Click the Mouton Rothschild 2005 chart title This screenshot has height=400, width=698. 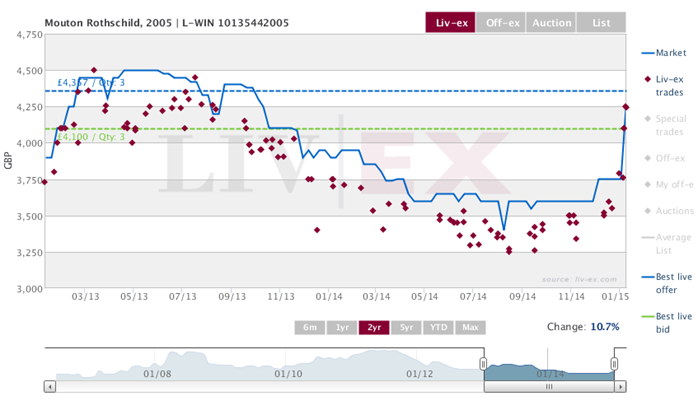point(166,23)
